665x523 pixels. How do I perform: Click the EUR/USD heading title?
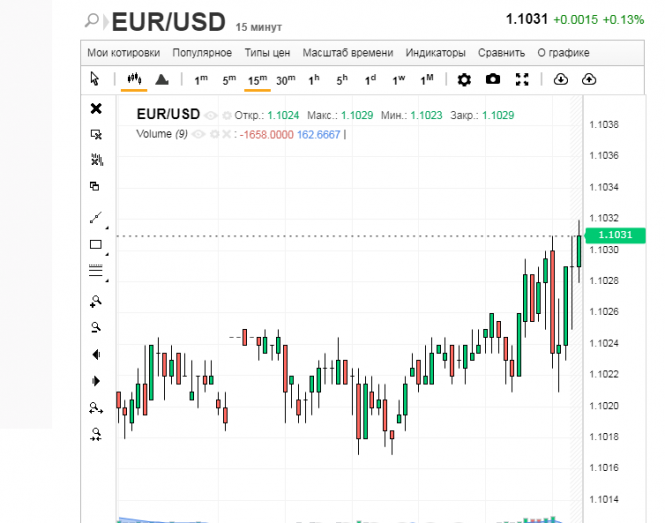[168, 22]
